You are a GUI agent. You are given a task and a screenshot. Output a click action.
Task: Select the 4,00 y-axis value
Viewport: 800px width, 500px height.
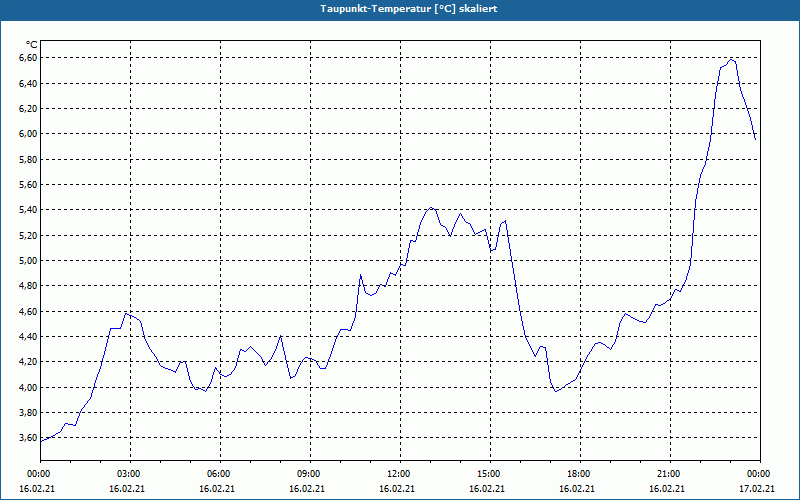coord(28,387)
